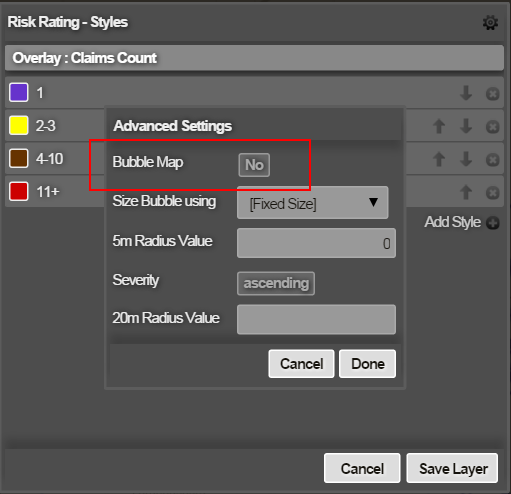Move style 2-3 up

pos(439,126)
